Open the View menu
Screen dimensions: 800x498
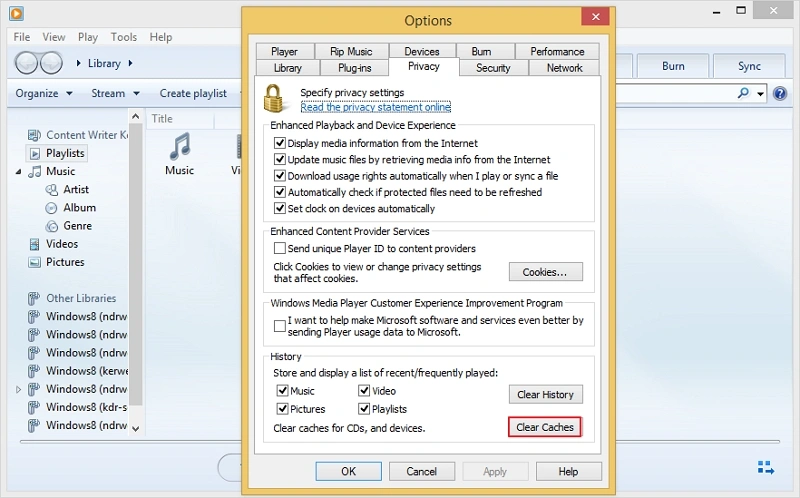54,37
